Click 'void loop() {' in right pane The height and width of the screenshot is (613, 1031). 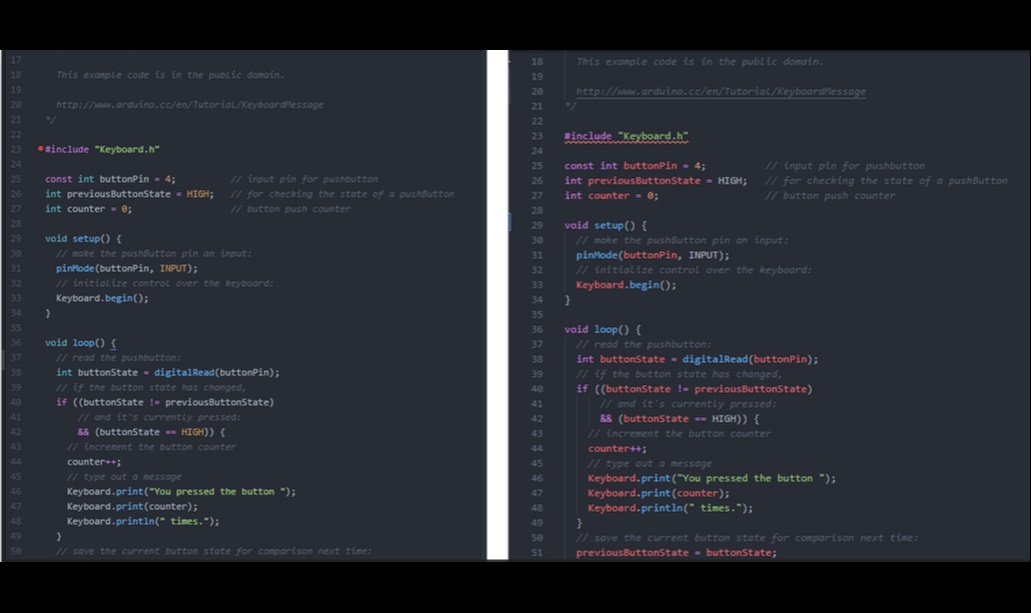602,330
